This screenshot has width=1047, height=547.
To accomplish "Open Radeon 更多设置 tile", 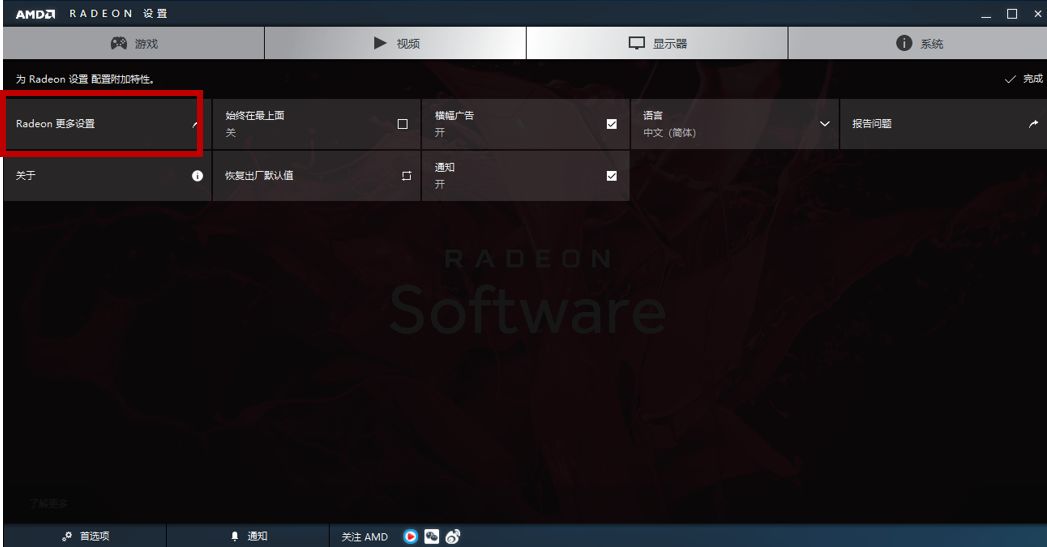I will pyautogui.click(x=107, y=124).
